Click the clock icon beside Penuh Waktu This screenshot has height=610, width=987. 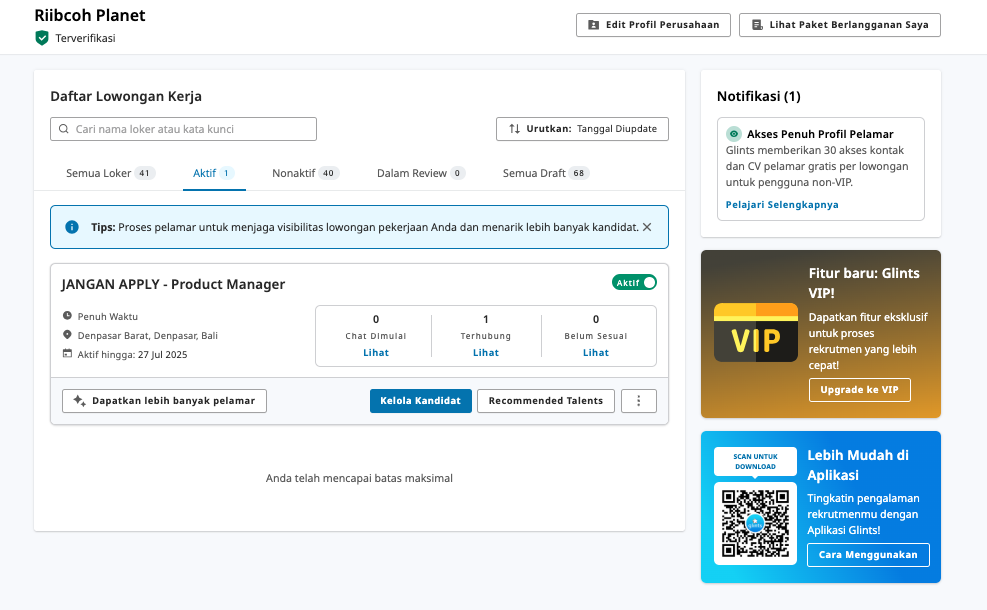(x=67, y=316)
